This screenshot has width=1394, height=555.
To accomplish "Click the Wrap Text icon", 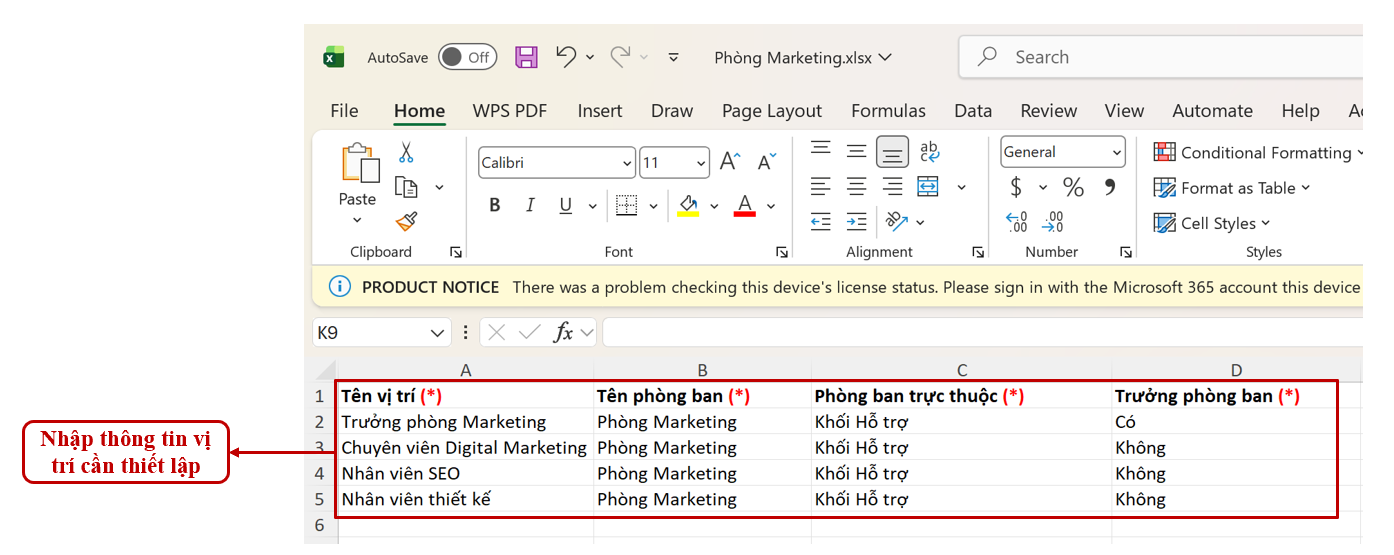I will coord(929,152).
